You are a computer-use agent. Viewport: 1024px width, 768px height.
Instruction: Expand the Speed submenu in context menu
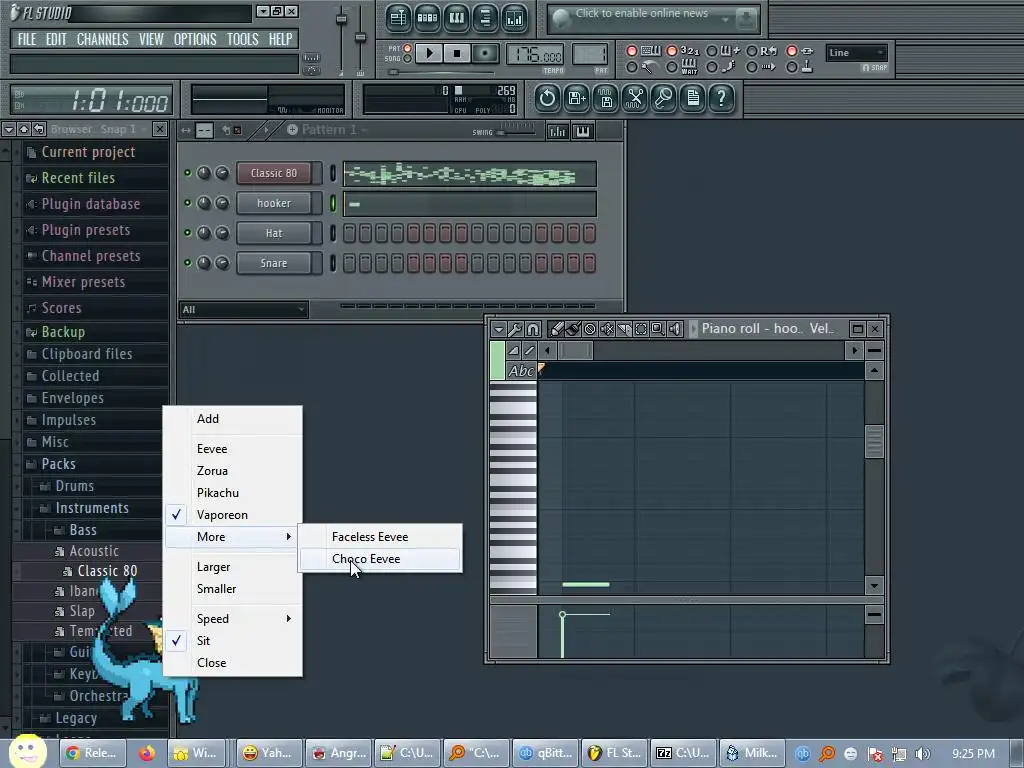(233, 618)
